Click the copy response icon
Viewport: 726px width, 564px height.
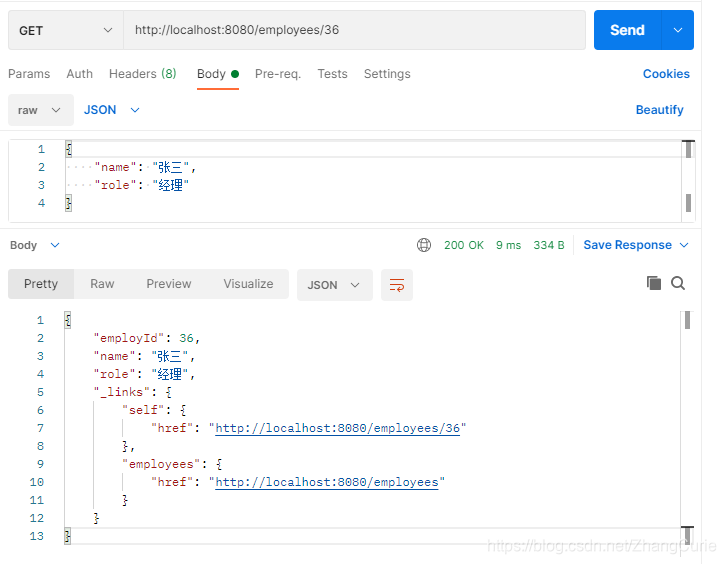click(x=654, y=283)
